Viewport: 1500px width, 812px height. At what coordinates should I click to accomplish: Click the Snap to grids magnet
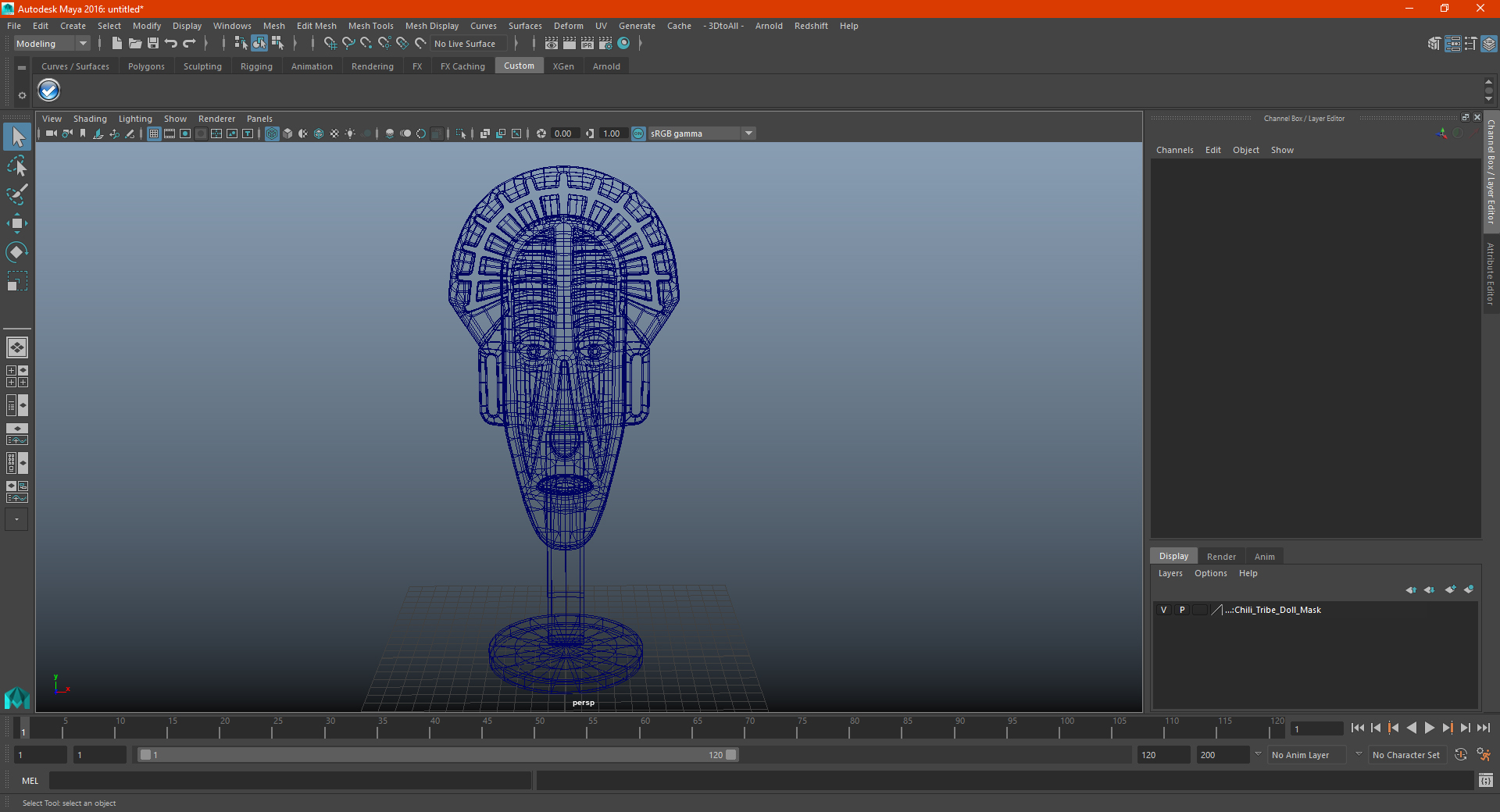pos(330,44)
